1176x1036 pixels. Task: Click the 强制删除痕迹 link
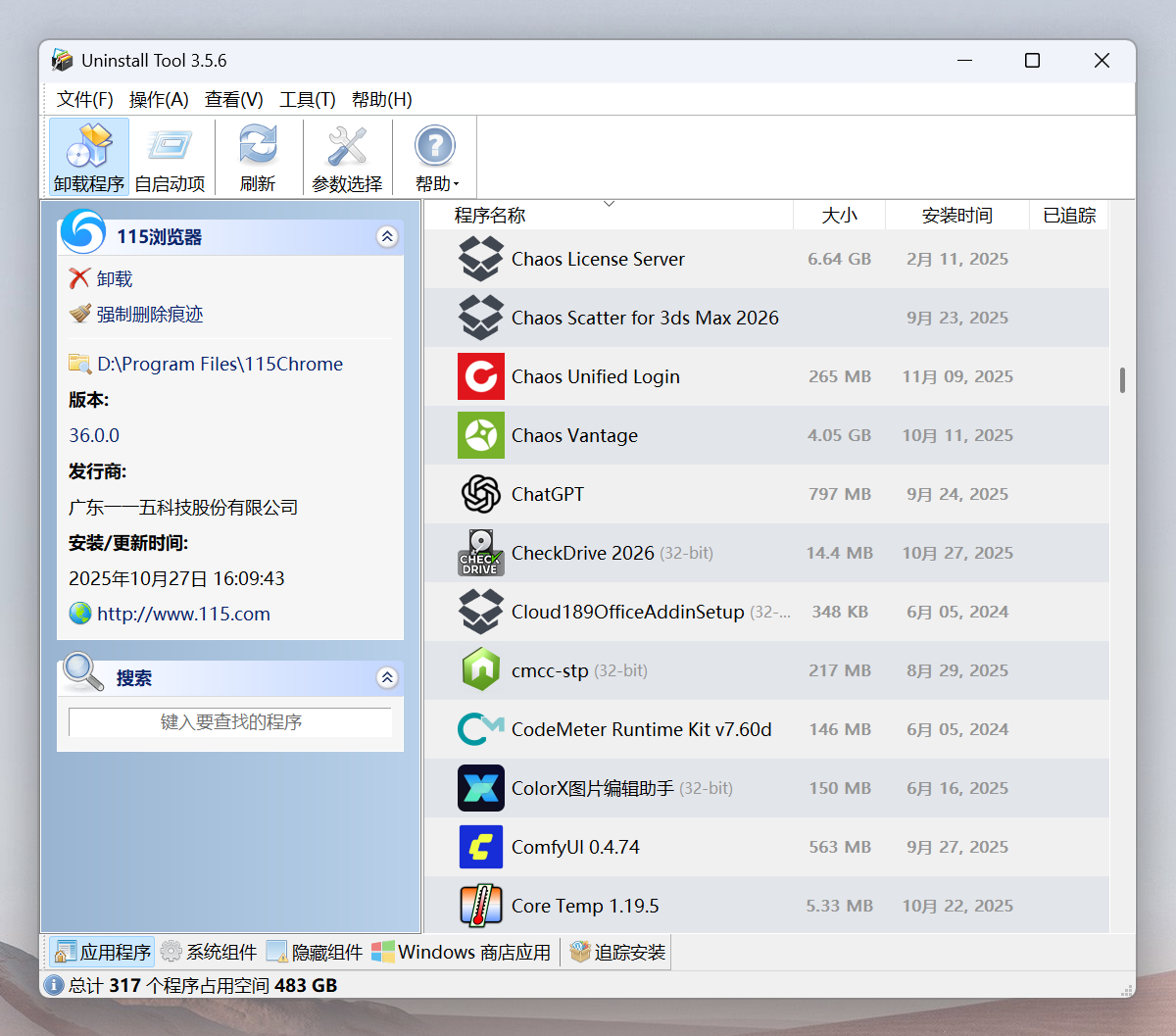pos(149,315)
